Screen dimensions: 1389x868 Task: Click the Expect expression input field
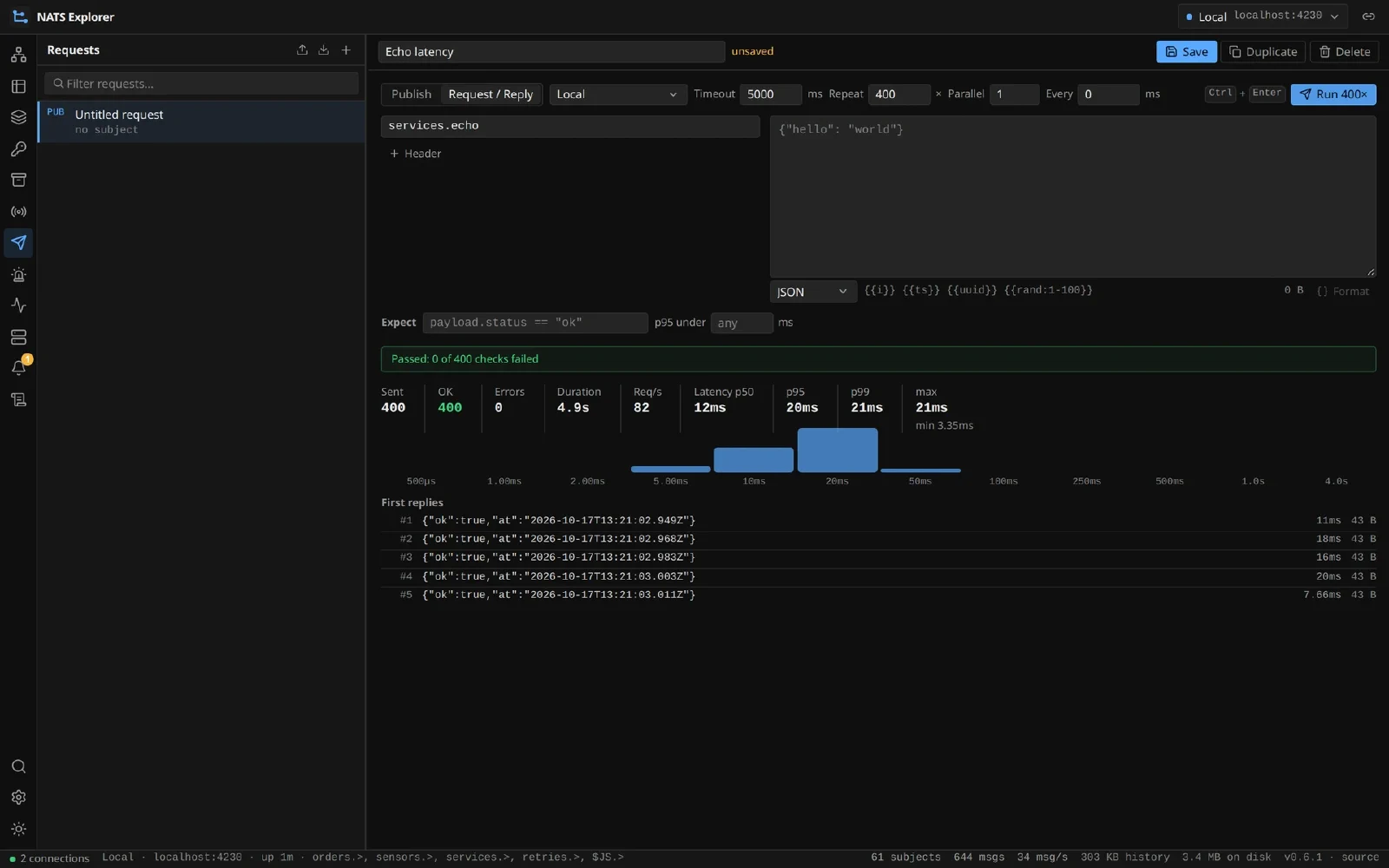[x=535, y=323]
